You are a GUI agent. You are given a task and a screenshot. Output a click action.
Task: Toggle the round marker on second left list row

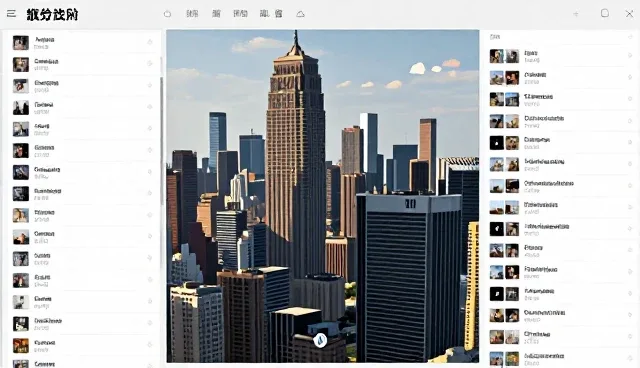click(150, 64)
